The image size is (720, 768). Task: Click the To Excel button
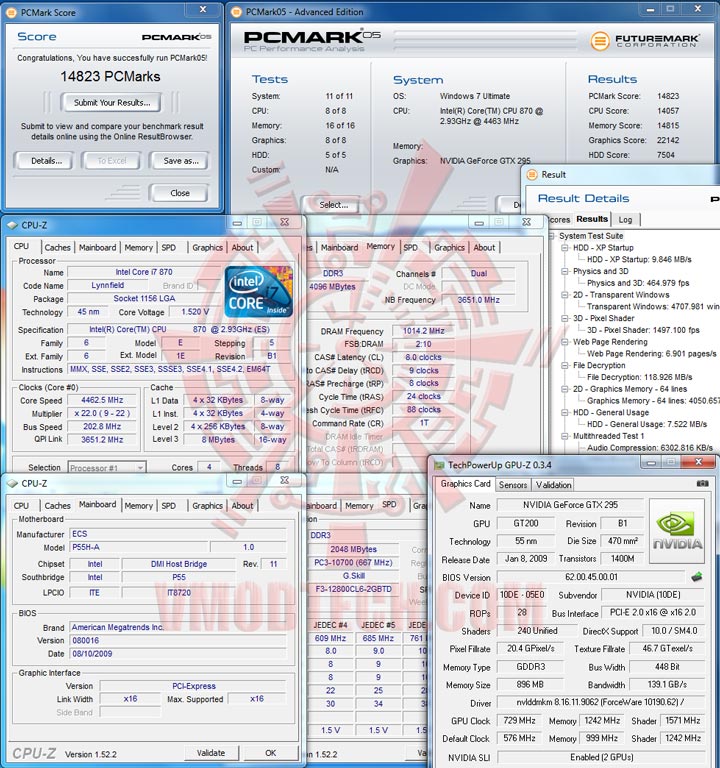112,161
